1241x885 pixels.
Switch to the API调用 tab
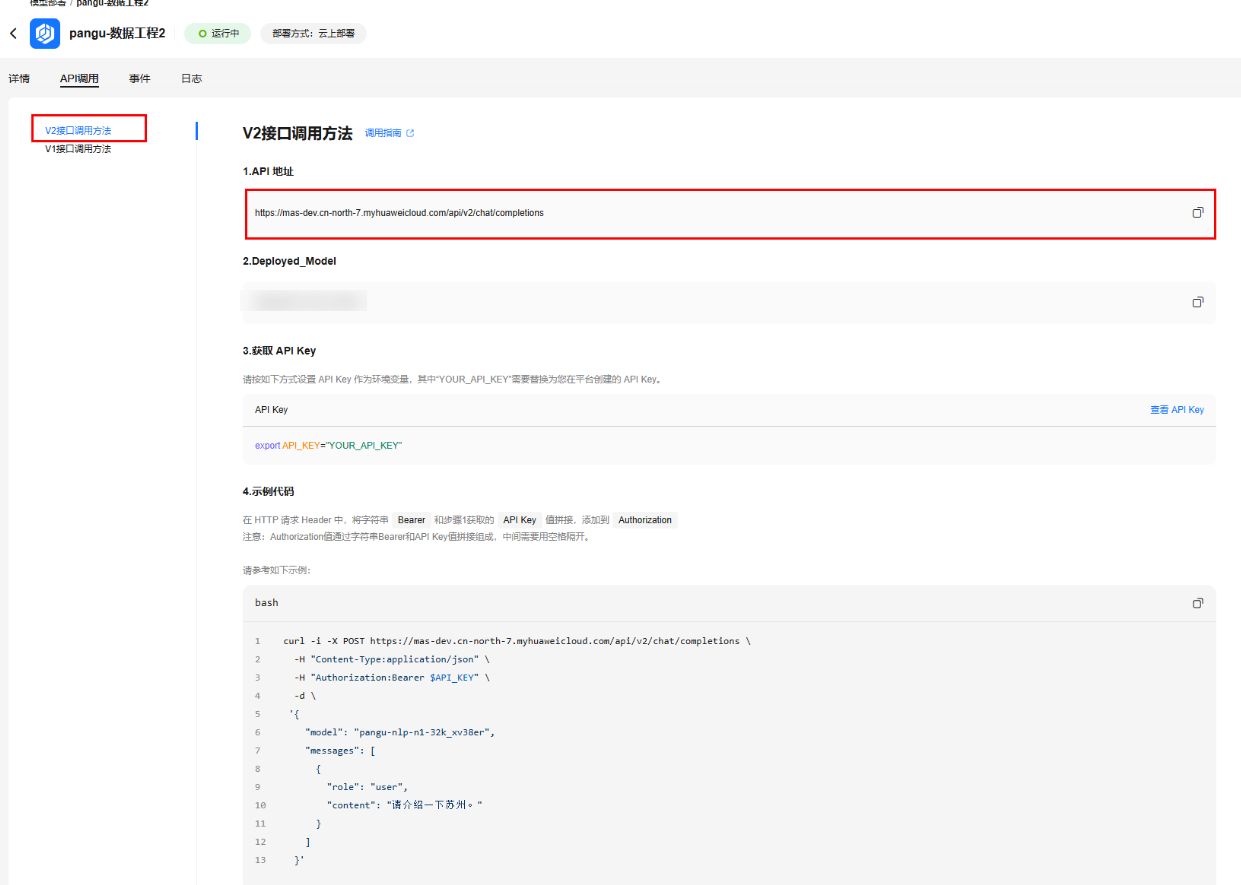[79, 78]
